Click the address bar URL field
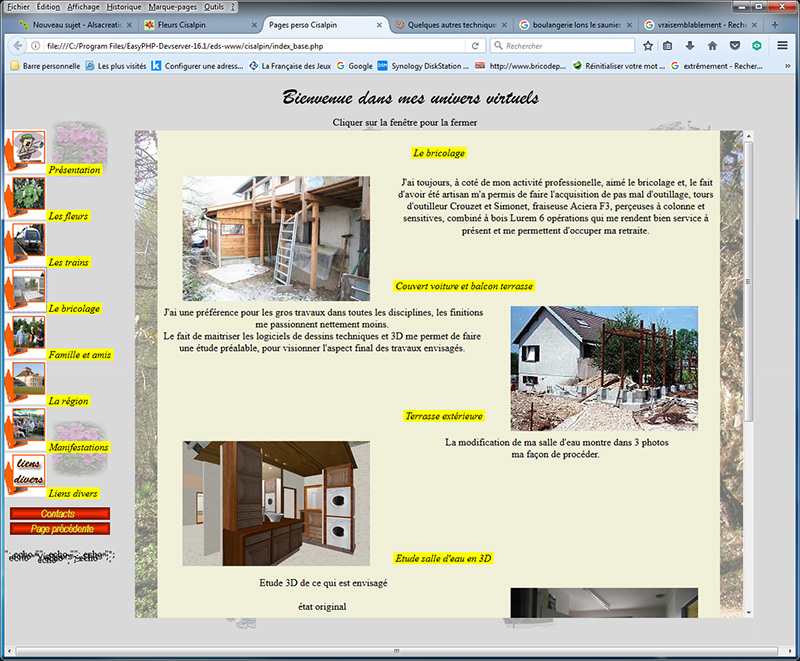The width and height of the screenshot is (800, 661). point(255,46)
